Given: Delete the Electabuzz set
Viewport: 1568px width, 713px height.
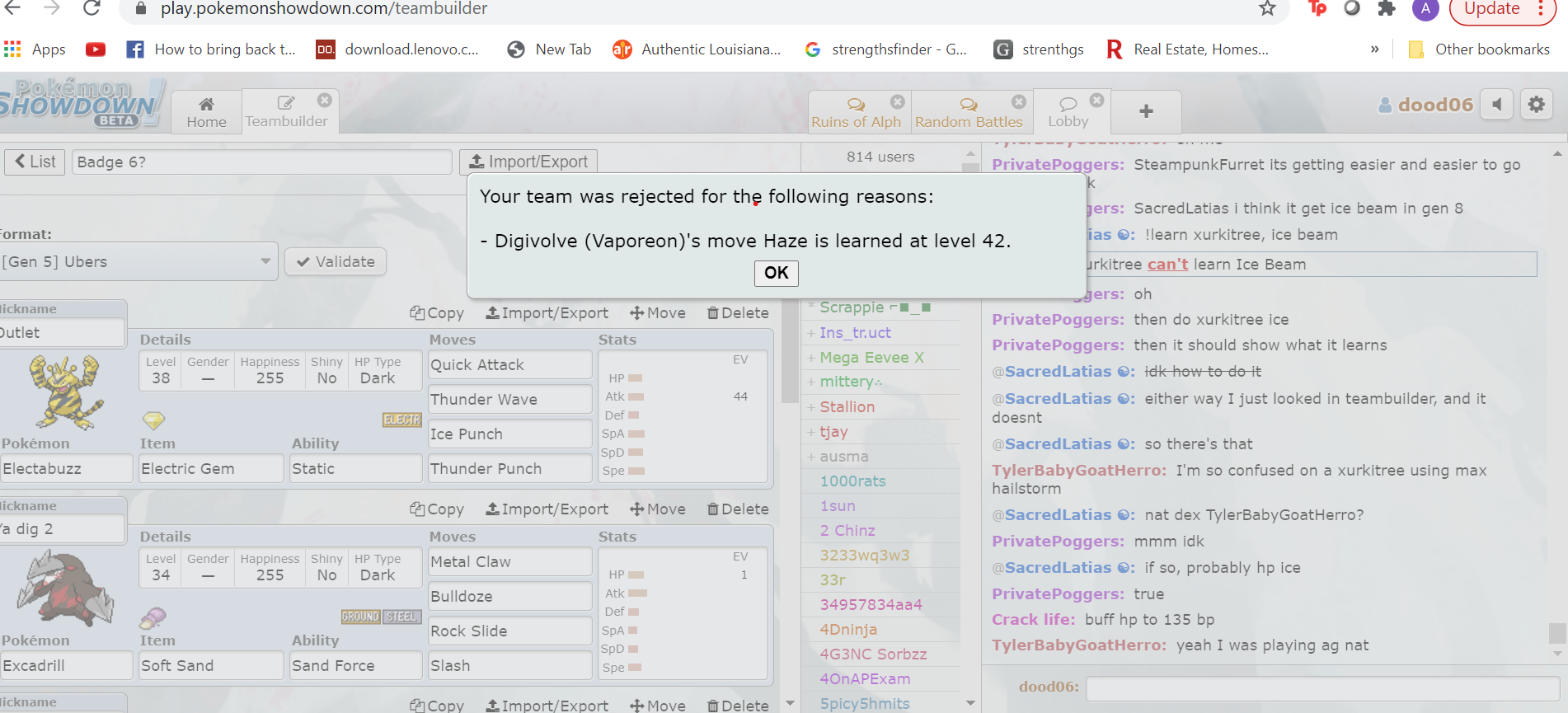Looking at the screenshot, I should pos(738,313).
